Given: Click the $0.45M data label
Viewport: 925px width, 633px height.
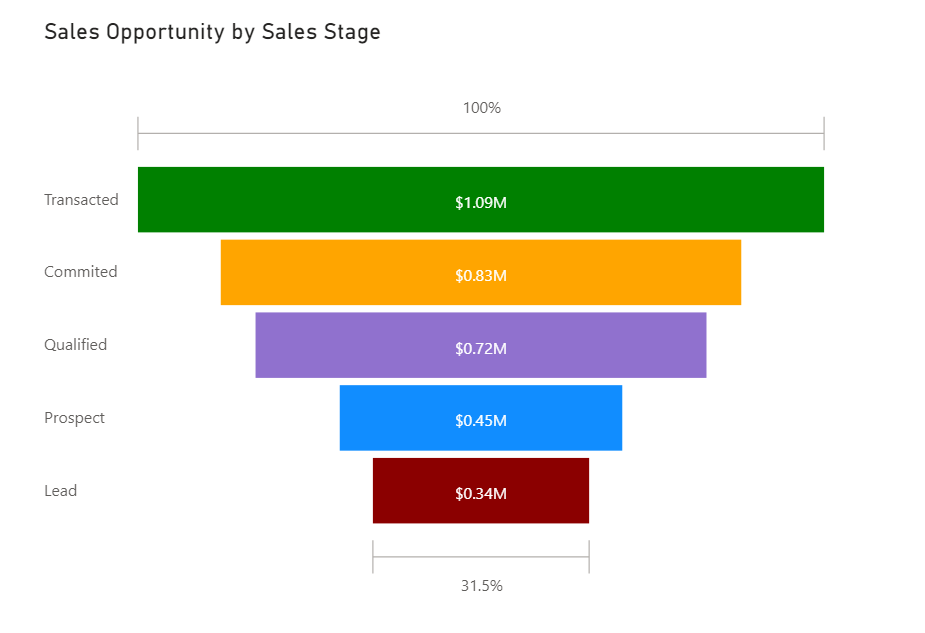Looking at the screenshot, I should tap(481, 421).
